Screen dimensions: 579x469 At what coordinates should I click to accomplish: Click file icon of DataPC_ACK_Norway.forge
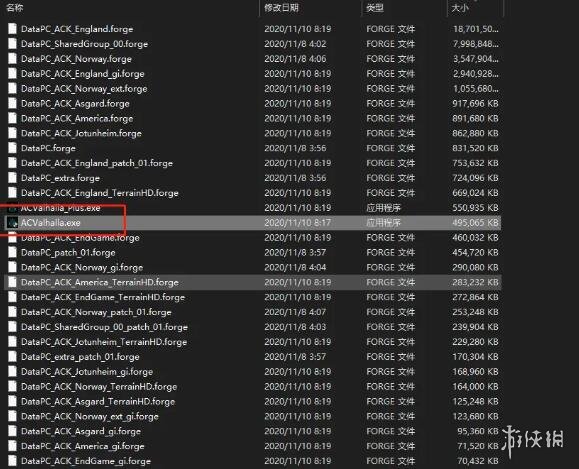click(x=13, y=59)
